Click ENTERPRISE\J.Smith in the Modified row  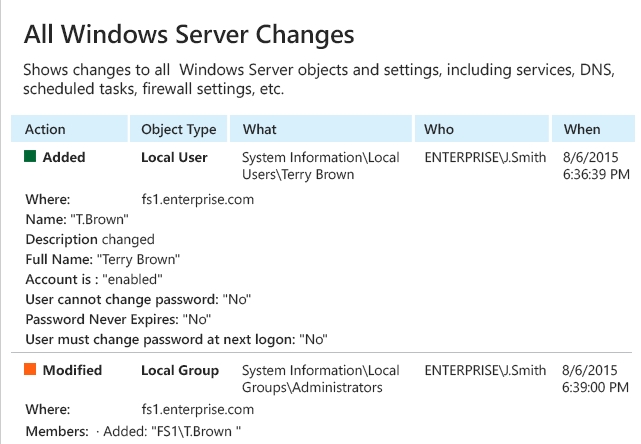point(485,370)
